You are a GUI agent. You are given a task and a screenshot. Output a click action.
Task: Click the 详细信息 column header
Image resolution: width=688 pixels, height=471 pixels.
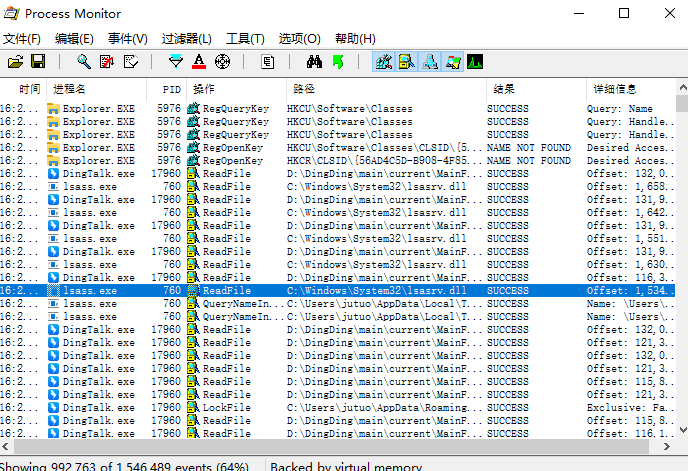click(631, 89)
